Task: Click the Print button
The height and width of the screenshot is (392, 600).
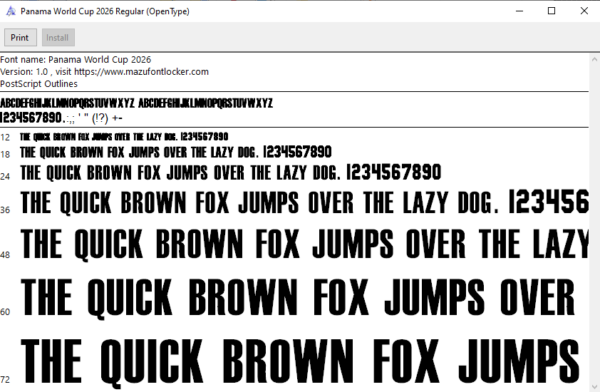Action: pyautogui.click(x=20, y=38)
